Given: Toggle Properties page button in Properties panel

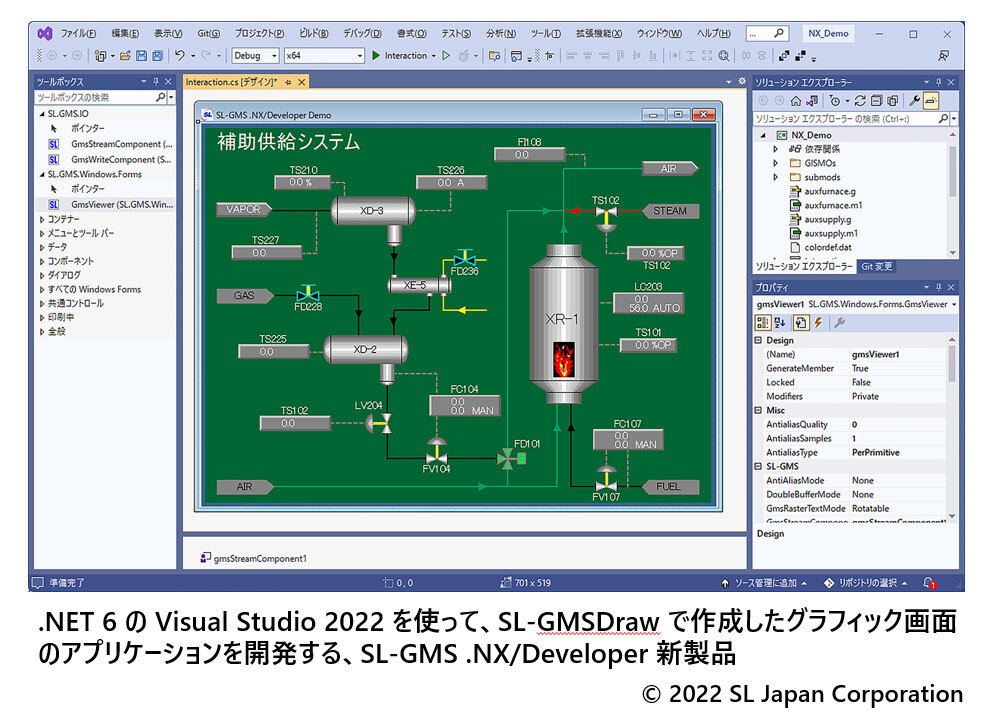Looking at the screenshot, I should click(x=800, y=323).
